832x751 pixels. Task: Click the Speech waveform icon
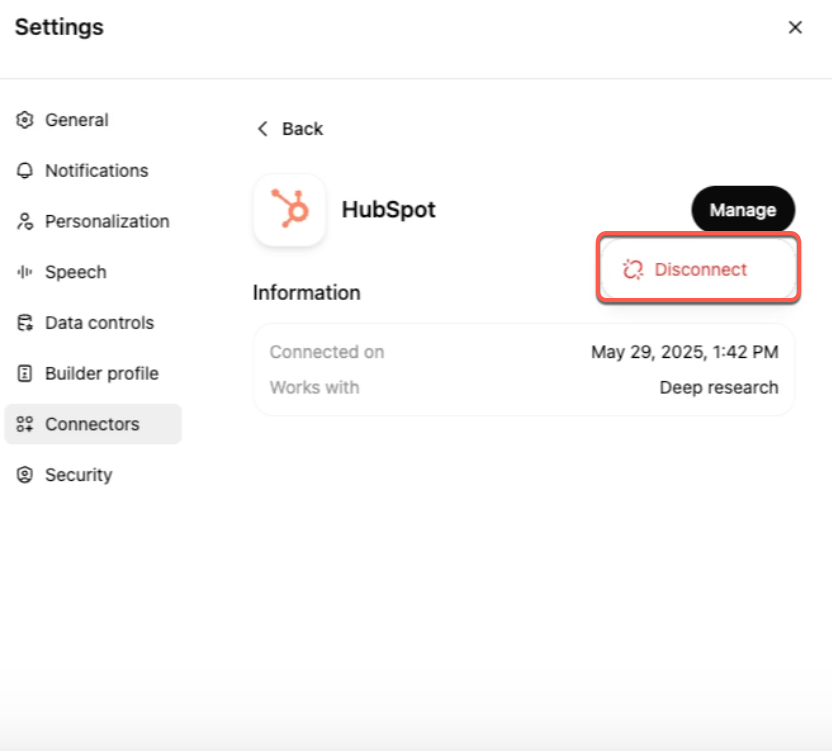24,271
